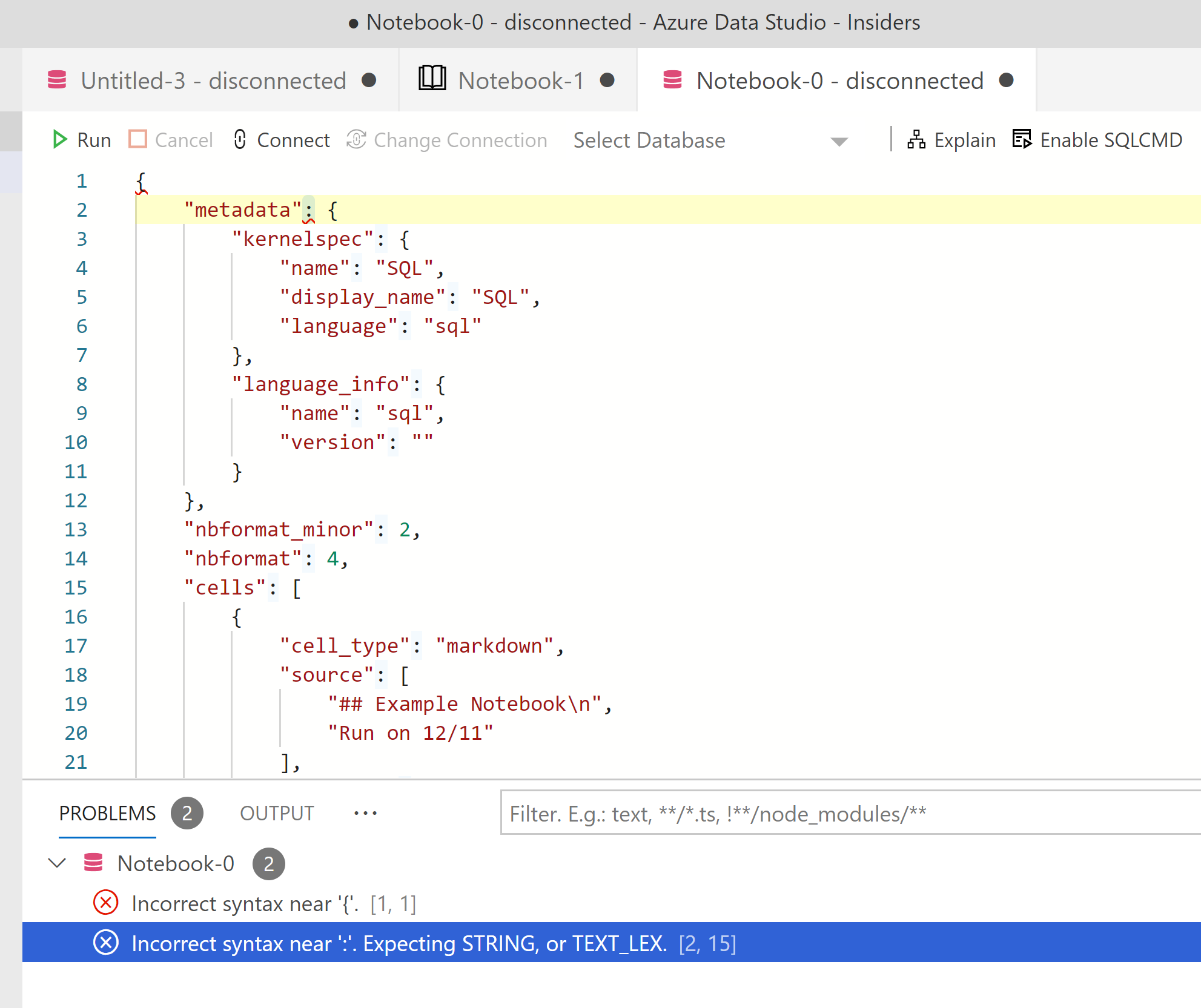Click the Connect icon
Viewport: 1201px width, 1008px height.
[x=240, y=139]
